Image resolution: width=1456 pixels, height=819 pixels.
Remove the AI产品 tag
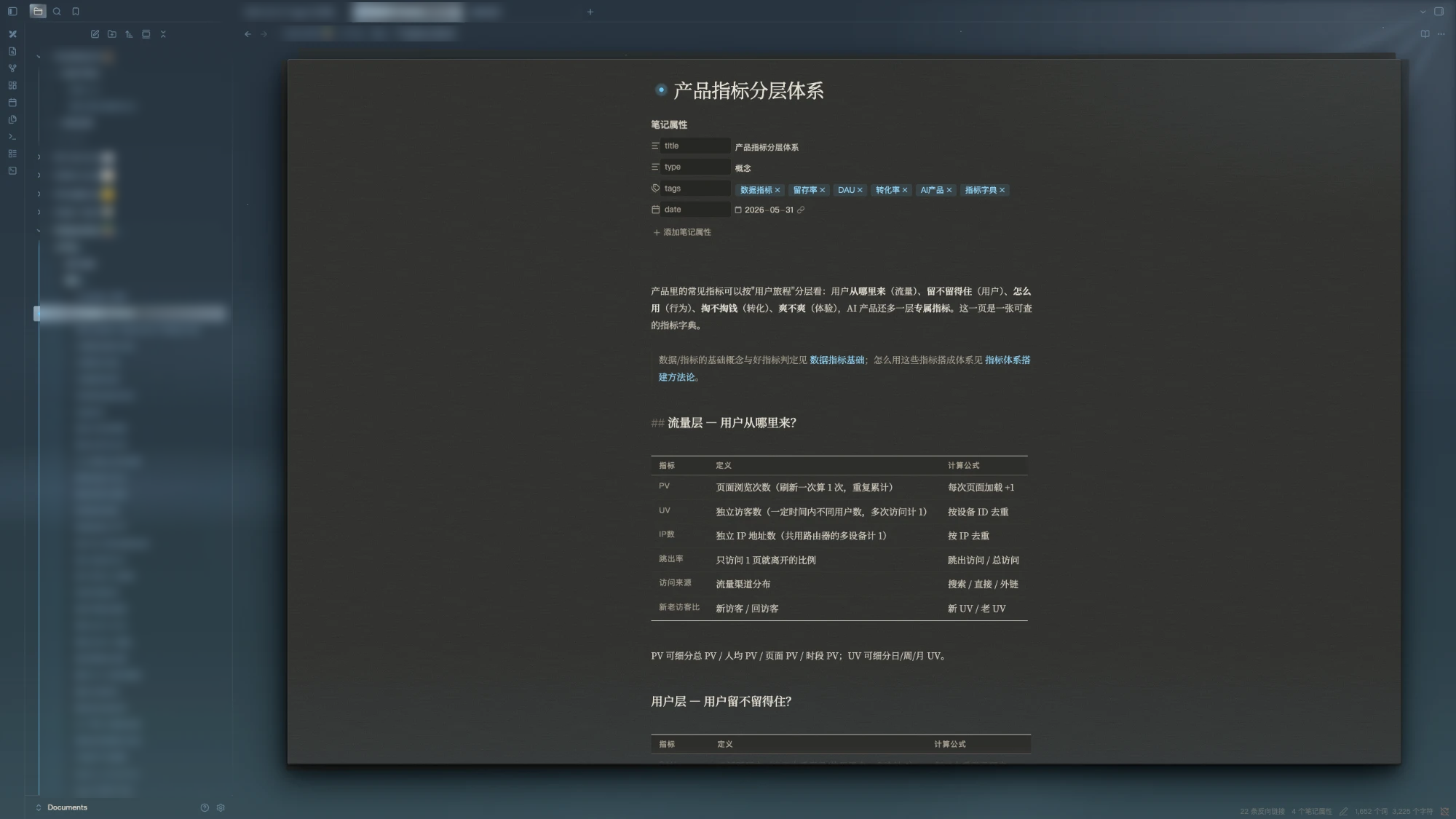tap(949, 190)
